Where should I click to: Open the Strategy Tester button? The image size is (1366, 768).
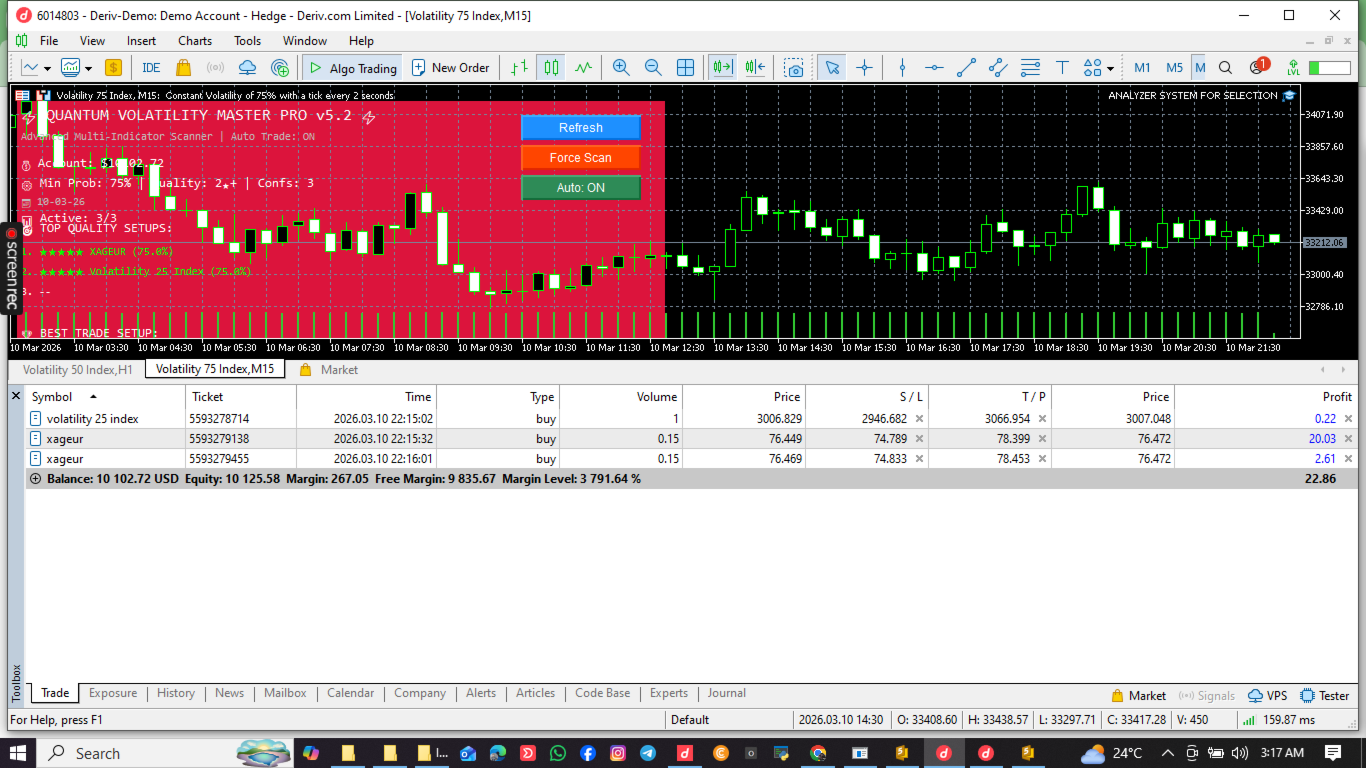pyautogui.click(x=1325, y=696)
